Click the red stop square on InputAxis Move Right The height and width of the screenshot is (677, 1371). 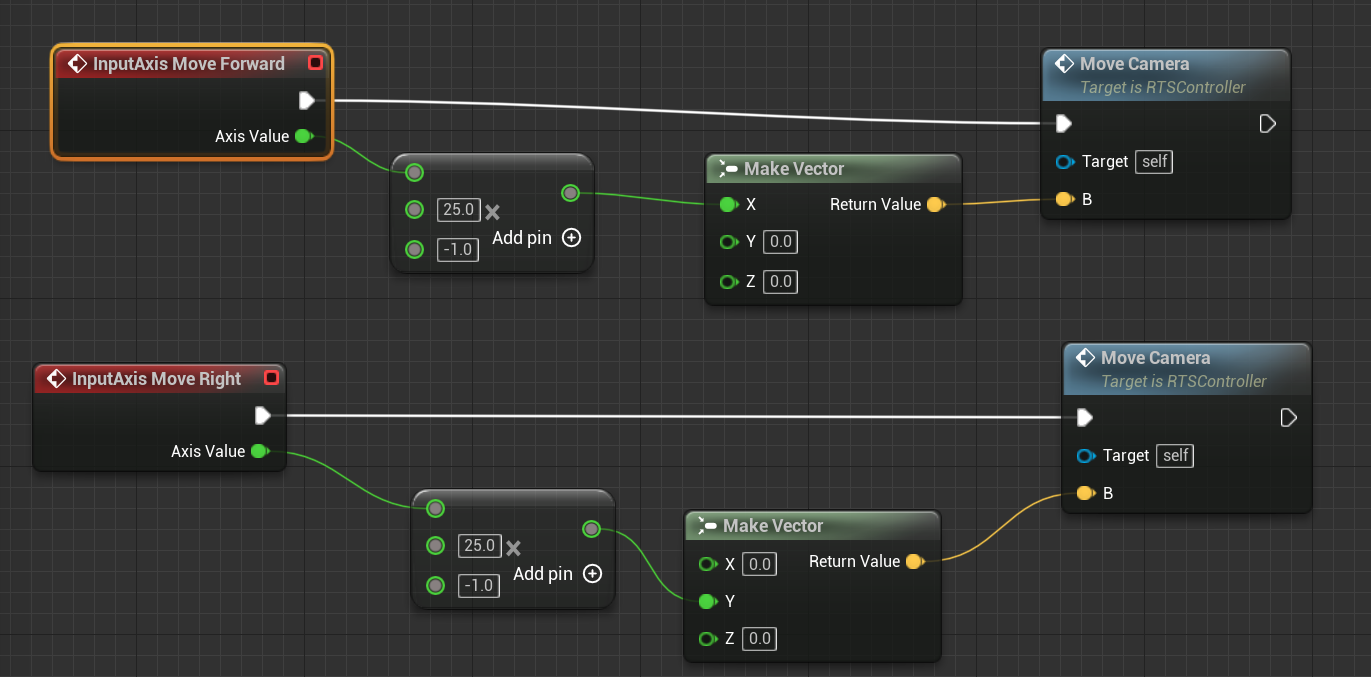(x=271, y=378)
